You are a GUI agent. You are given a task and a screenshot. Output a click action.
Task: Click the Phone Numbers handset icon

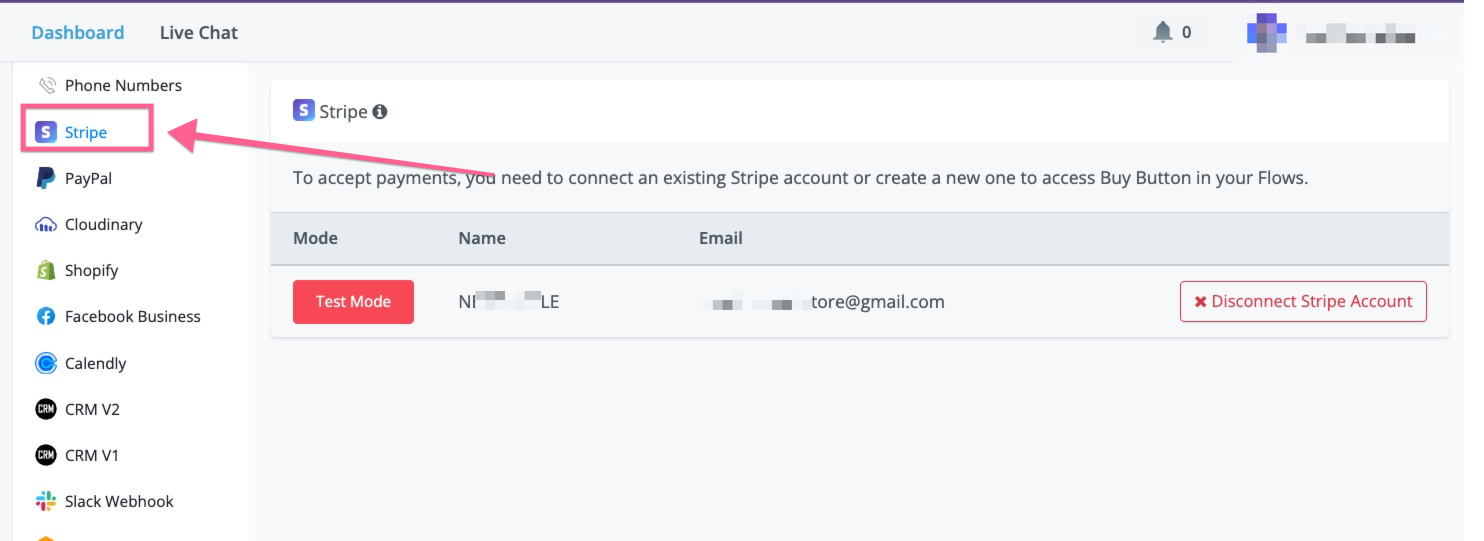[x=46, y=85]
